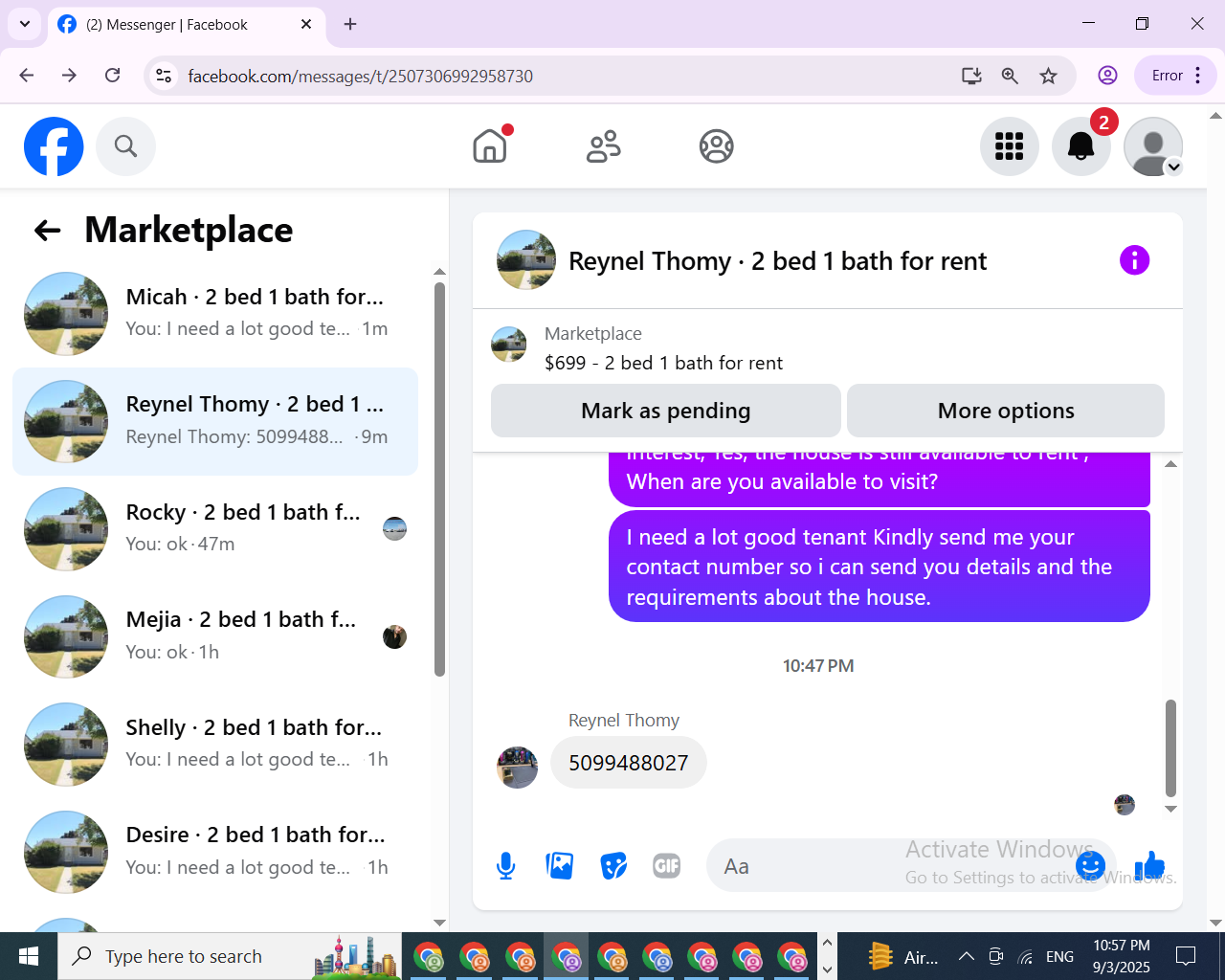Open the $699 - 2 bed 1 bath listing
The height and width of the screenshot is (980, 1225).
(x=663, y=363)
